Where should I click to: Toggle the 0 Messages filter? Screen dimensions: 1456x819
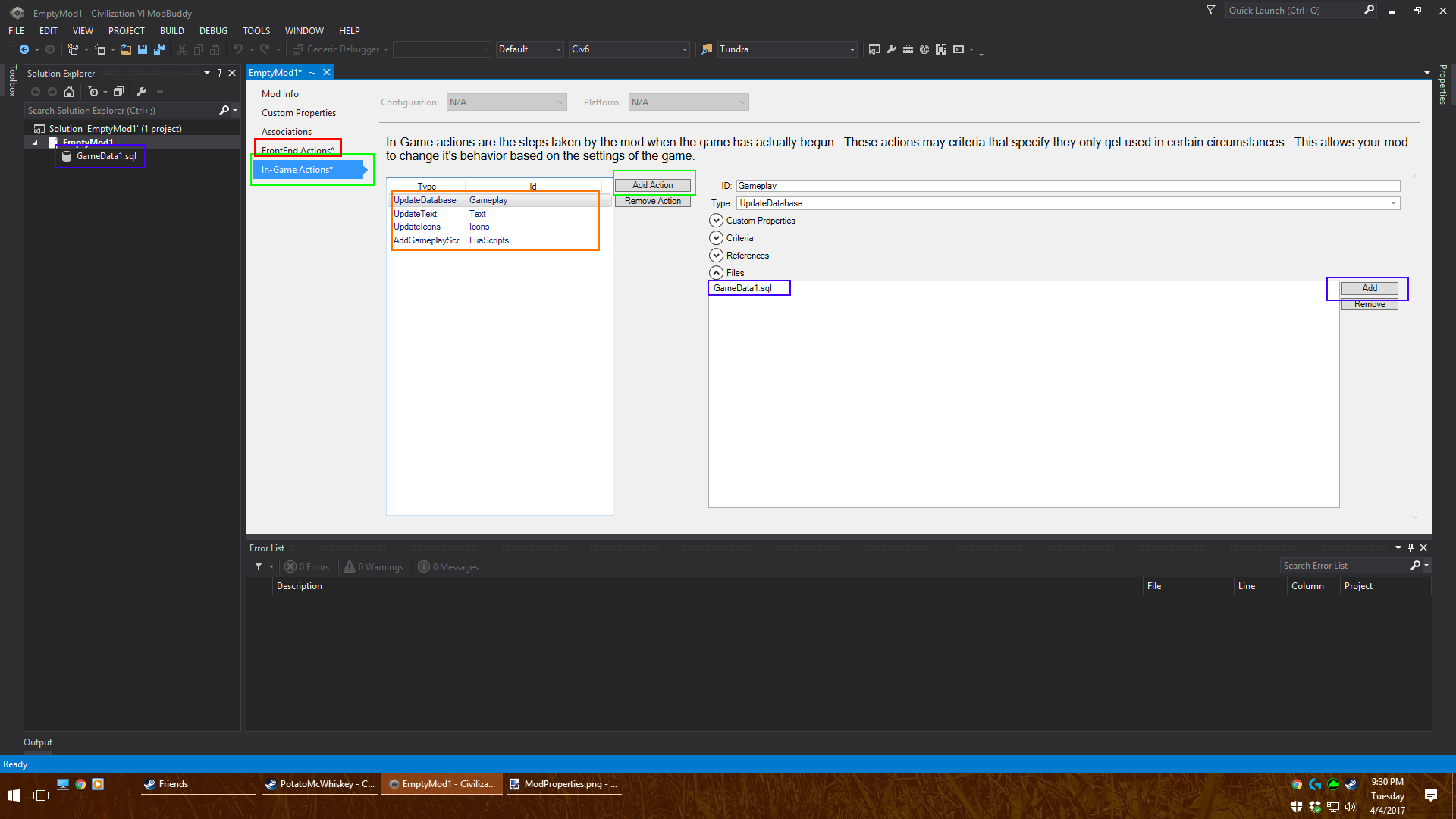pos(448,566)
